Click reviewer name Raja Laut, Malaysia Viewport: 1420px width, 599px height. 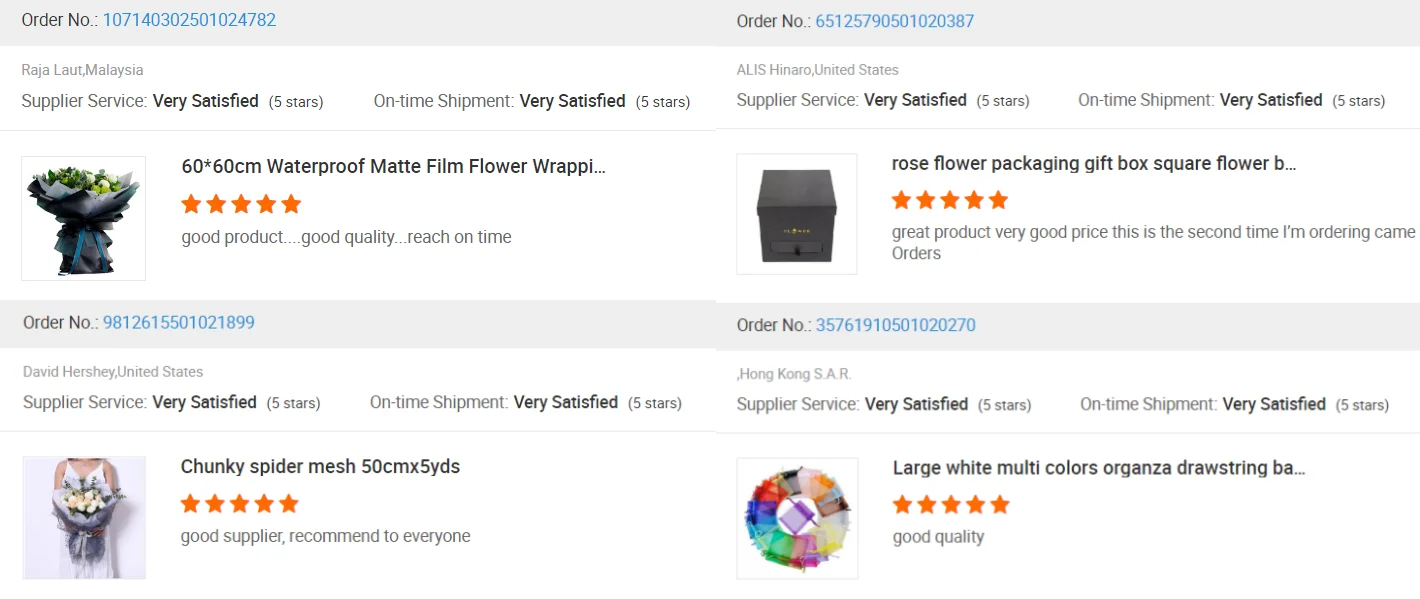pyautogui.click(x=82, y=70)
